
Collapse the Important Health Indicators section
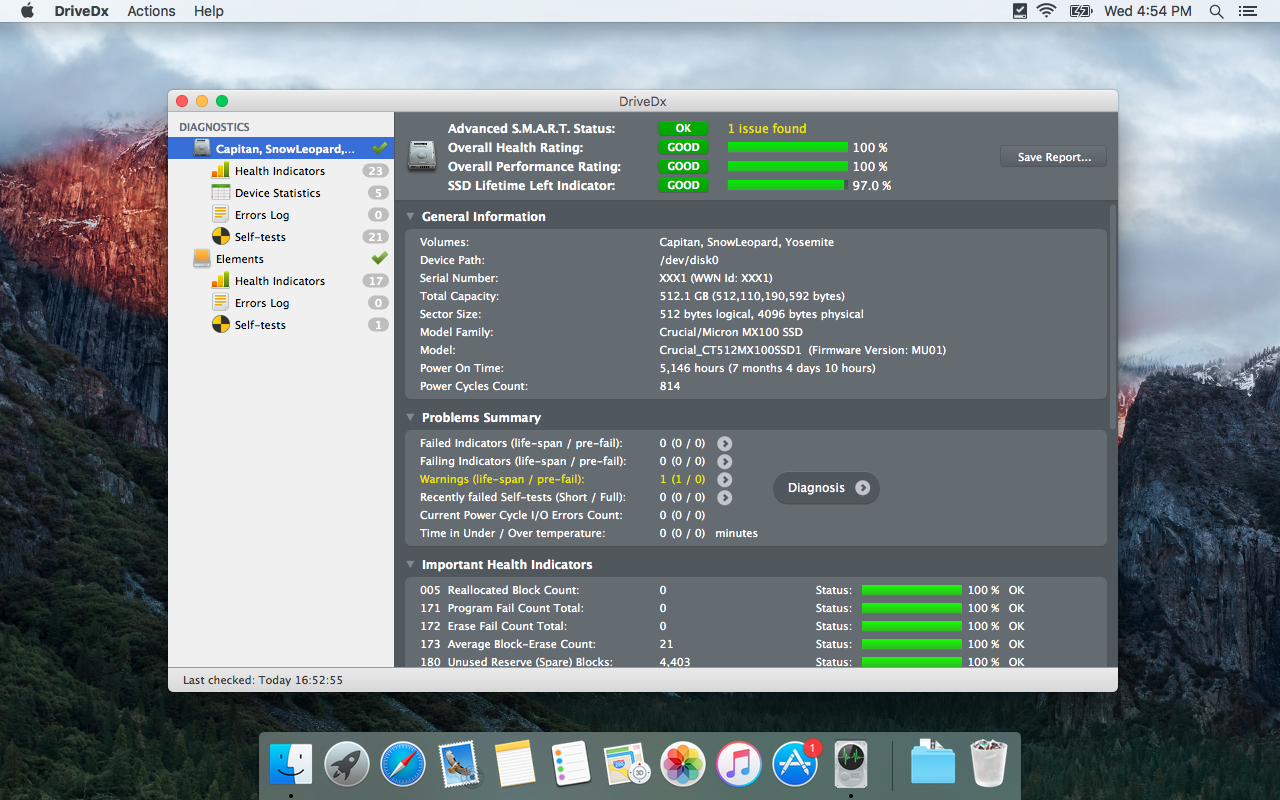click(x=410, y=565)
